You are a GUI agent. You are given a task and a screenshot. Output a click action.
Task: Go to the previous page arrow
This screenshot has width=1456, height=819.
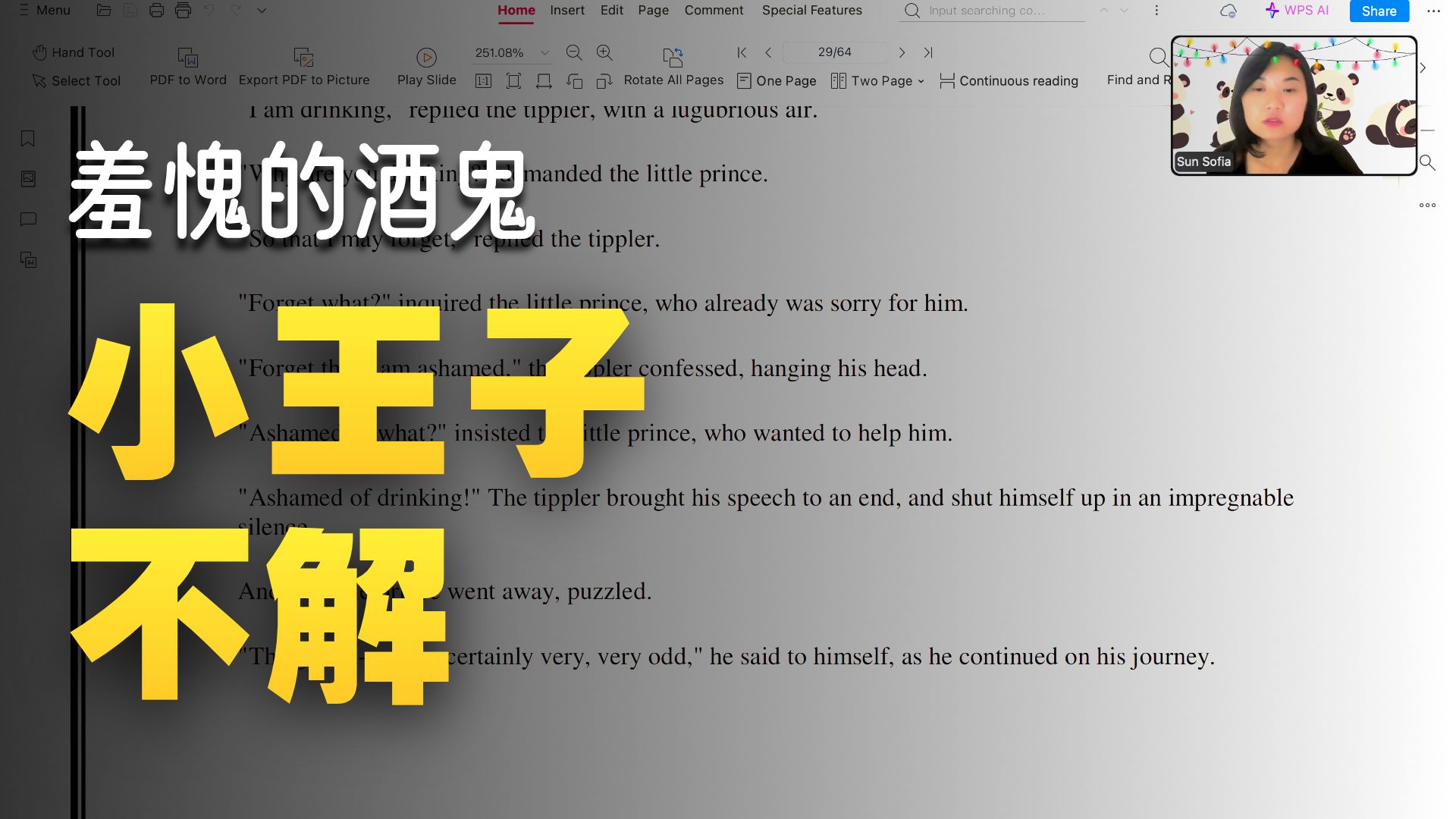click(x=768, y=52)
